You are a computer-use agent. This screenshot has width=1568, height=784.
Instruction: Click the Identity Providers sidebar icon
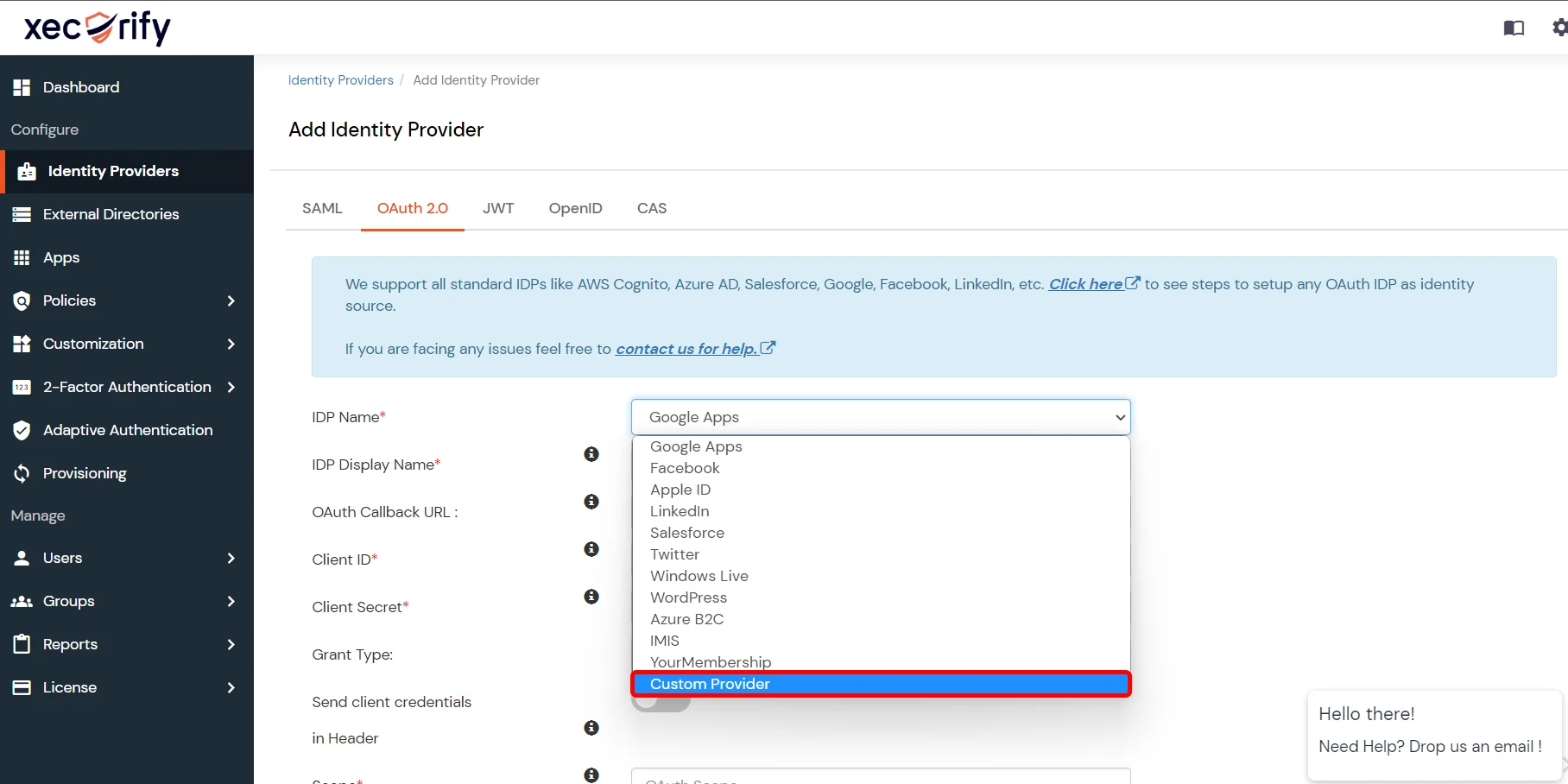(27, 171)
